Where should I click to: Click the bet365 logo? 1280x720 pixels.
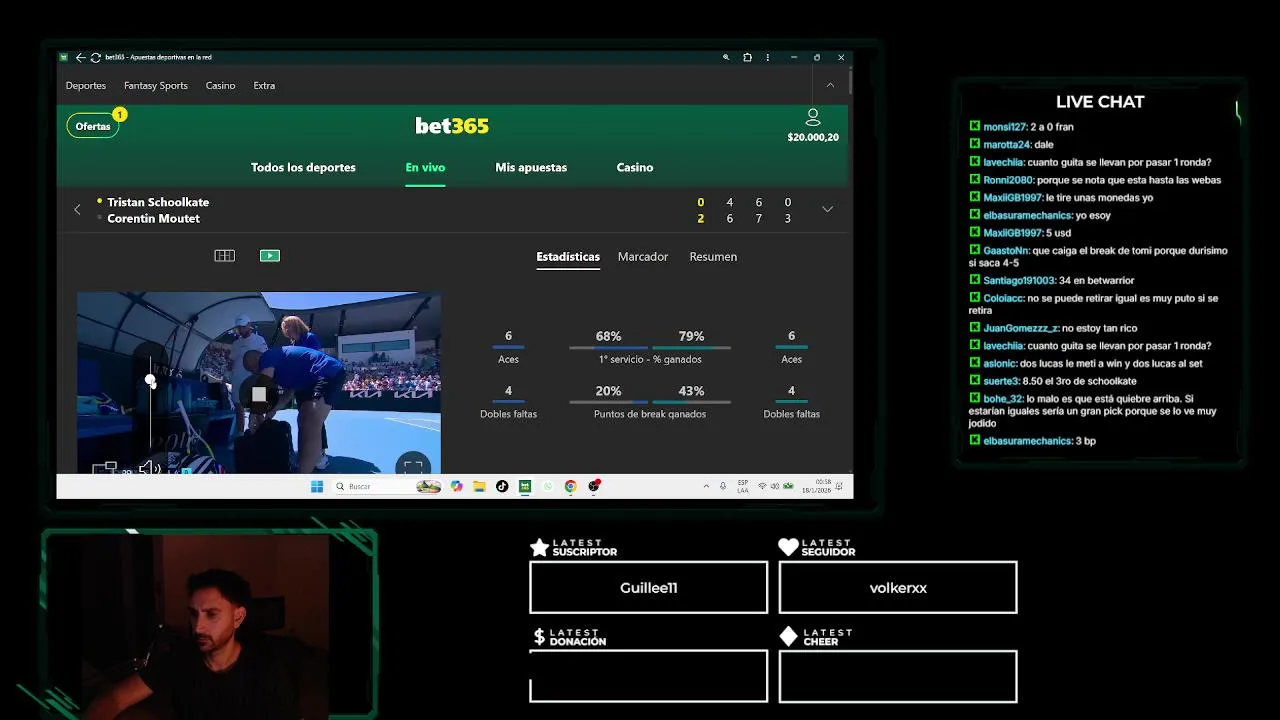tap(452, 126)
